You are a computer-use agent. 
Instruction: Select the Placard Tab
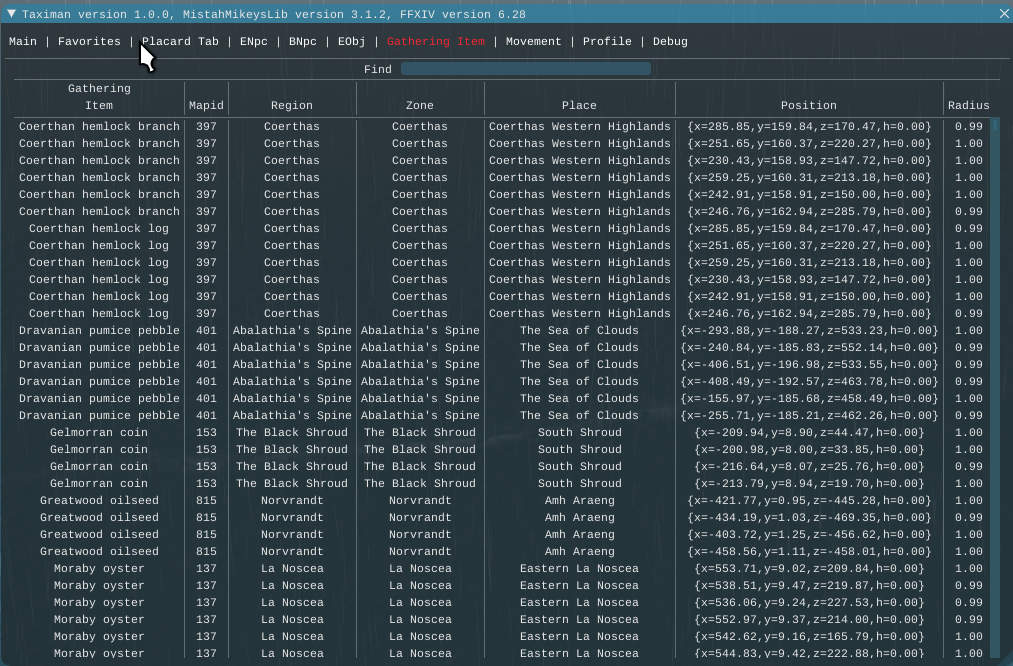coord(180,42)
